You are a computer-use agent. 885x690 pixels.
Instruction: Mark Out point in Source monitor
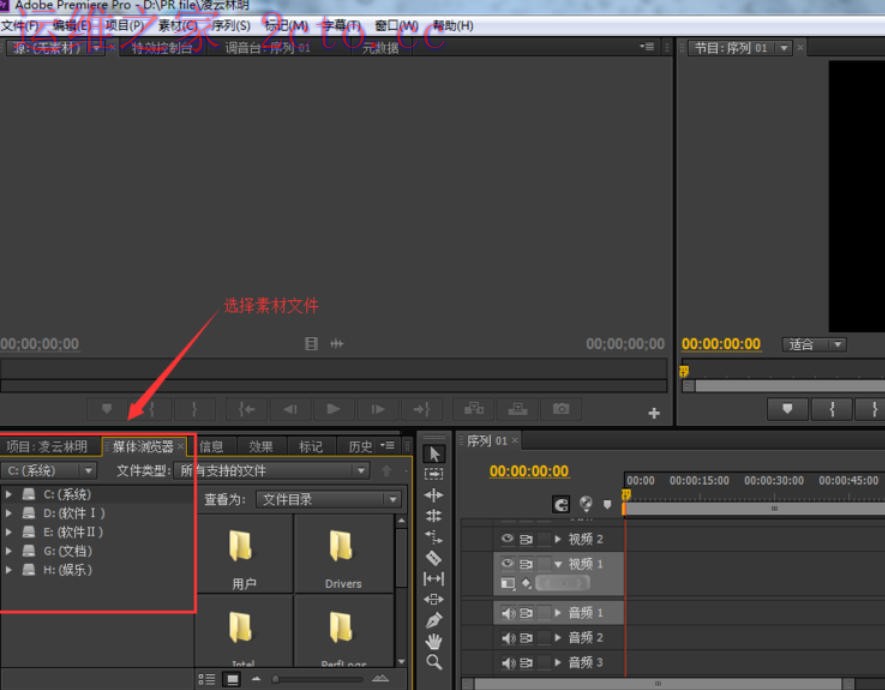(194, 408)
